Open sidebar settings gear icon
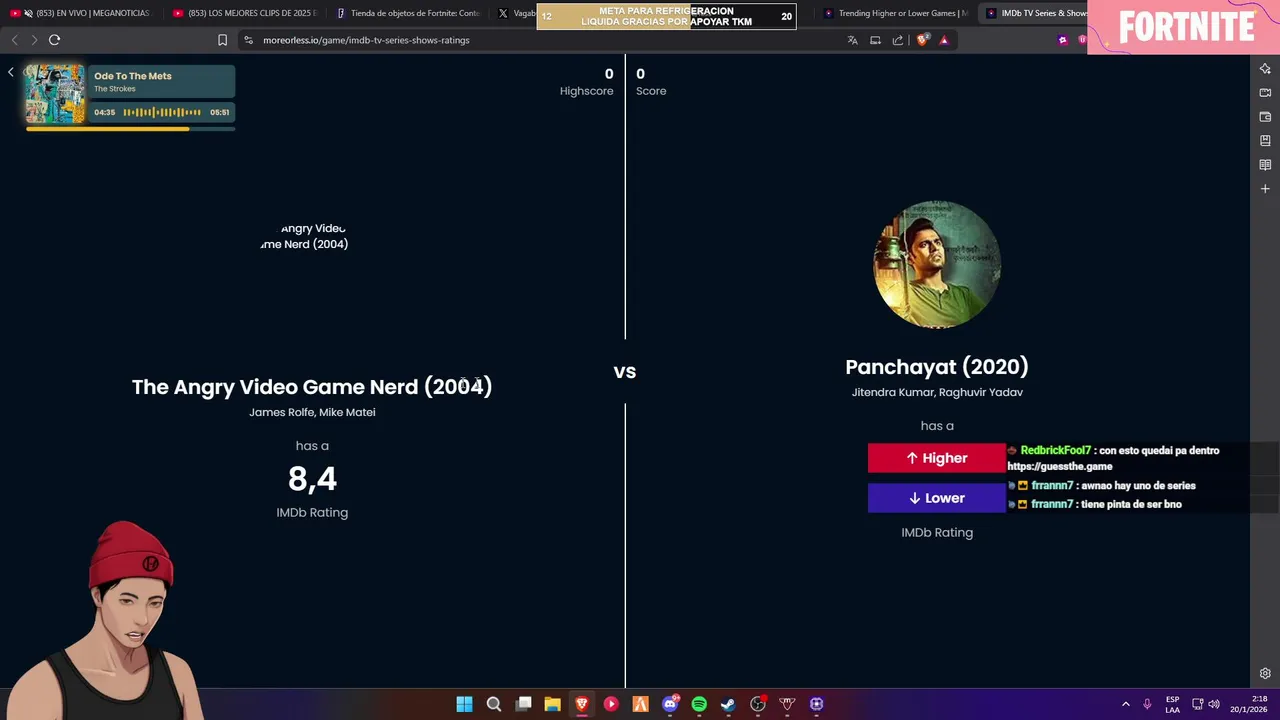The height and width of the screenshot is (720, 1280). 1265,673
